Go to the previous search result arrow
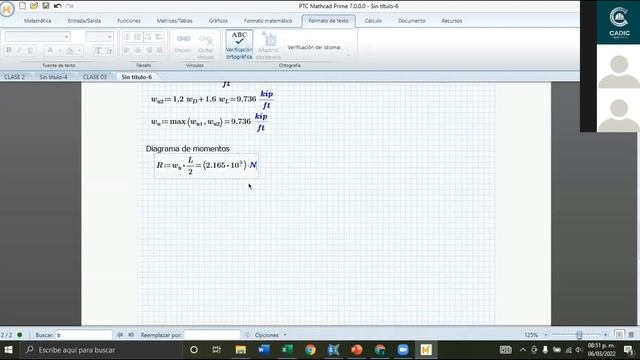Image resolution: width=640 pixels, height=360 pixels. 120,335
